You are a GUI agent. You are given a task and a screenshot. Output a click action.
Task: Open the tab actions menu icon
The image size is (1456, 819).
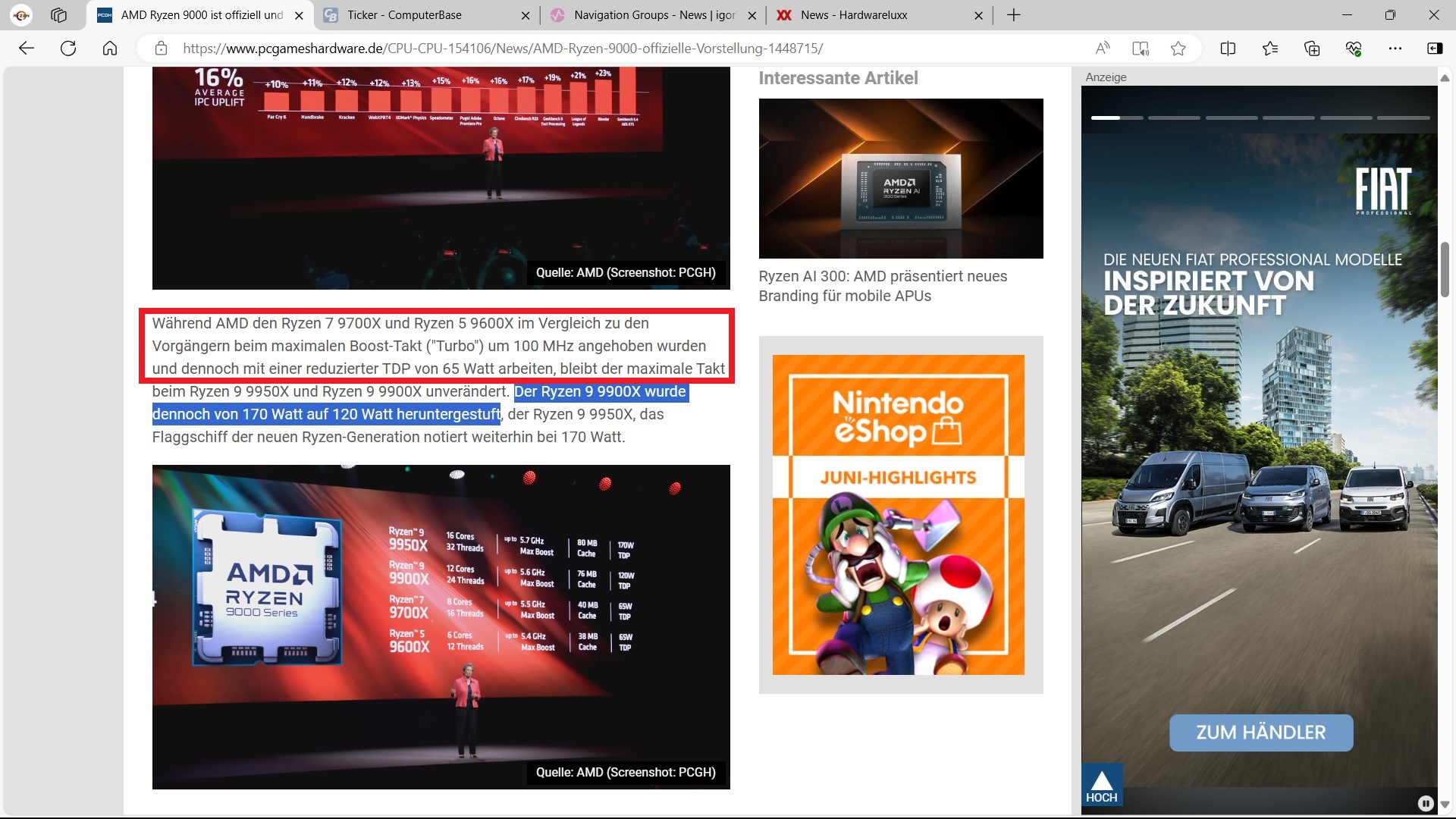click(x=58, y=15)
